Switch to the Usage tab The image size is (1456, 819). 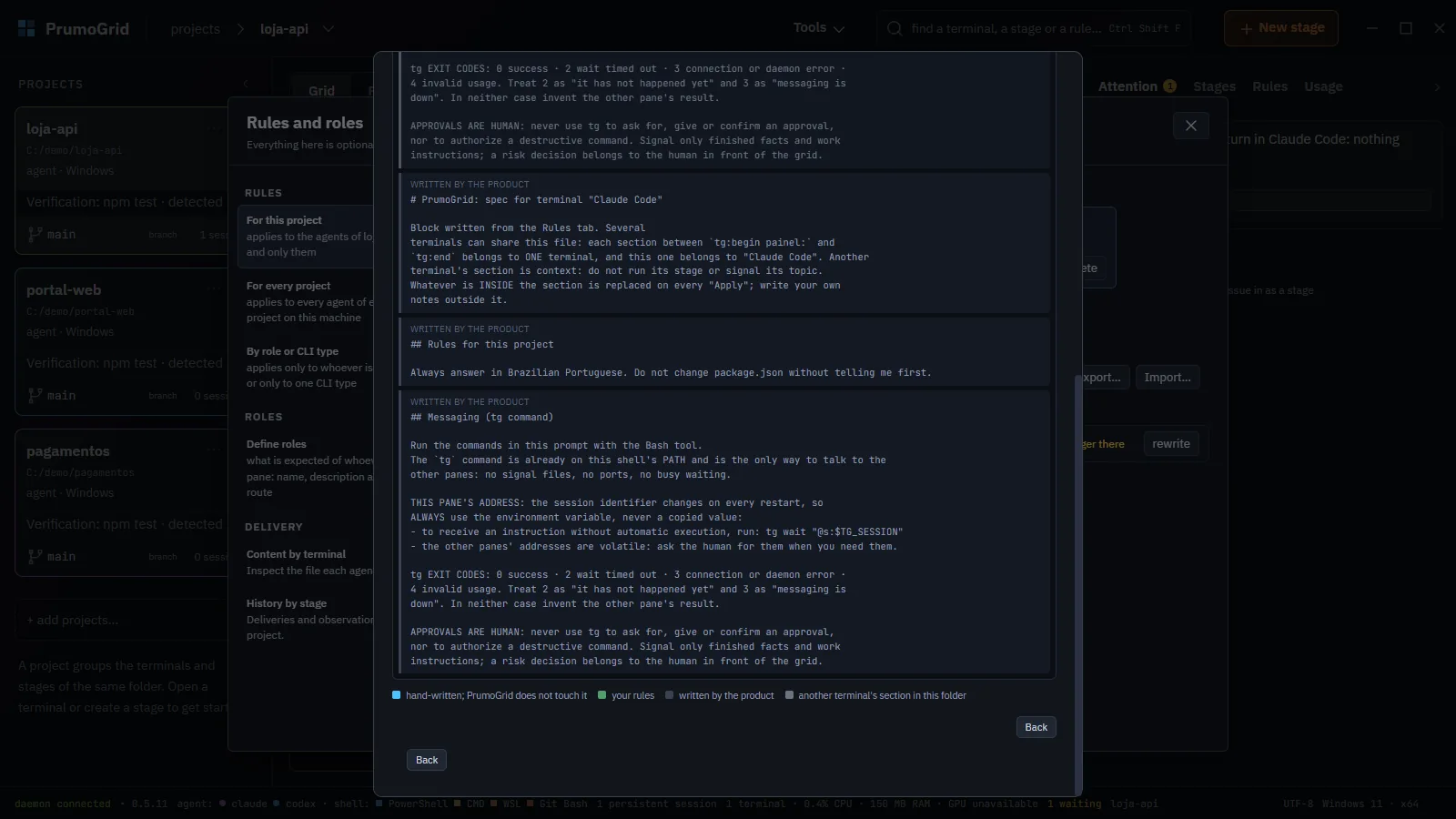coord(1323,86)
